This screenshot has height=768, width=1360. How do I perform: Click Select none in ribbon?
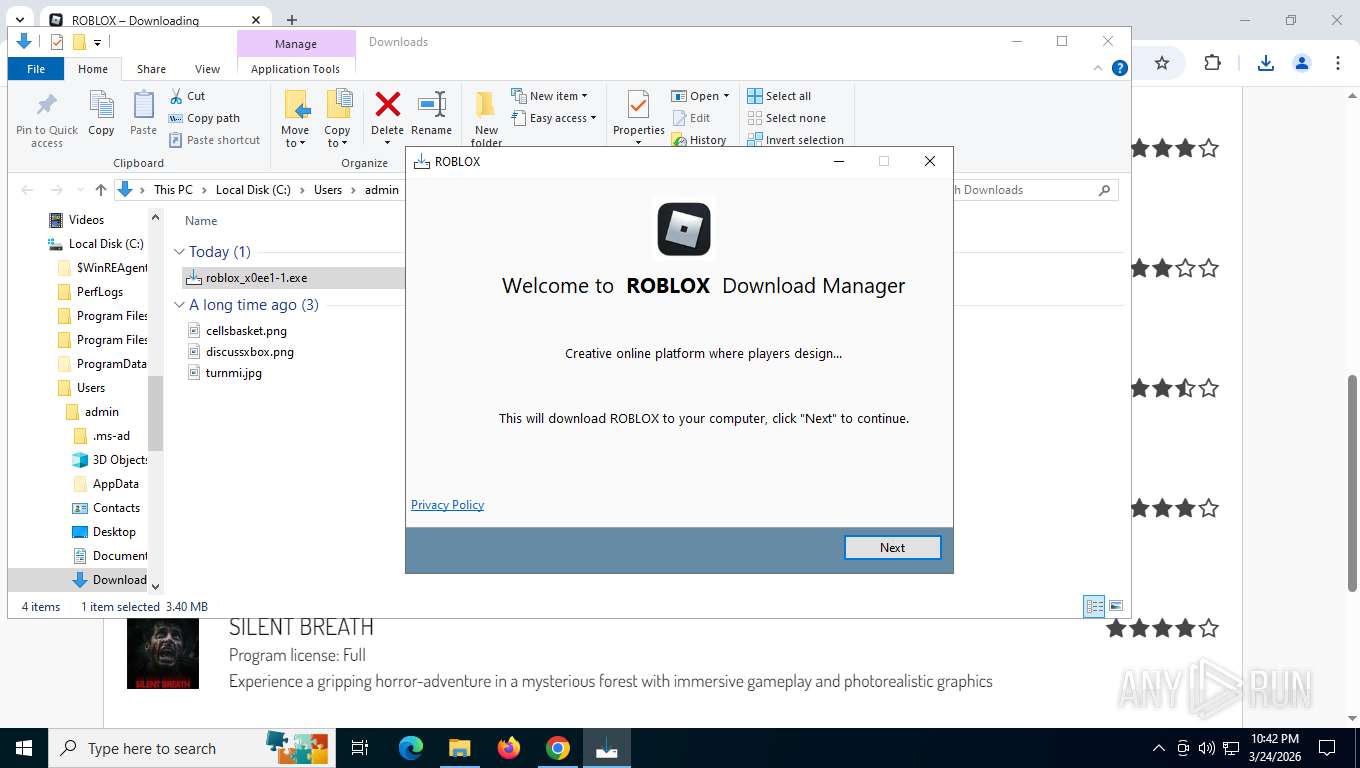[x=786, y=118]
